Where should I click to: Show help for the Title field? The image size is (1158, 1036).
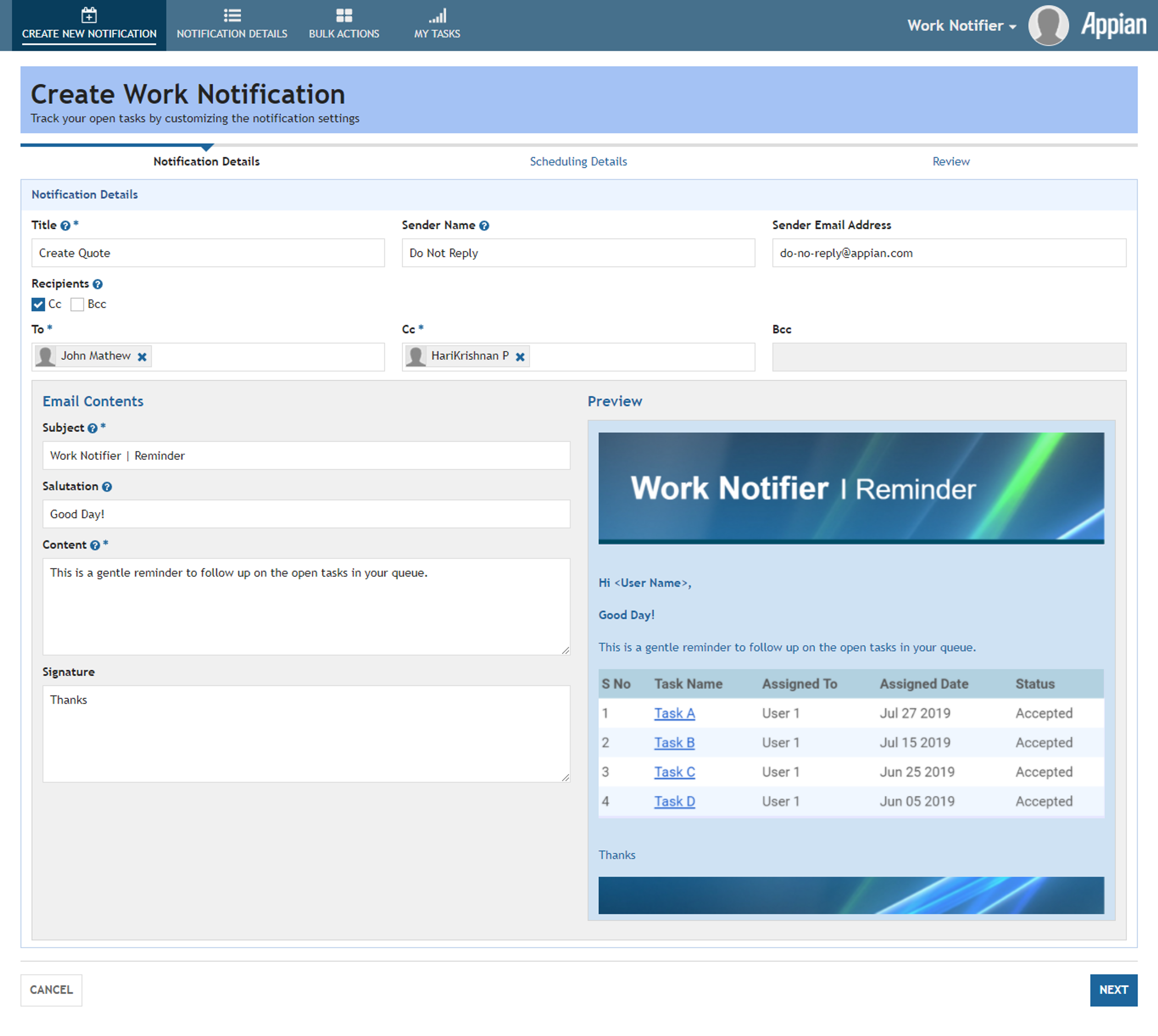tap(65, 225)
